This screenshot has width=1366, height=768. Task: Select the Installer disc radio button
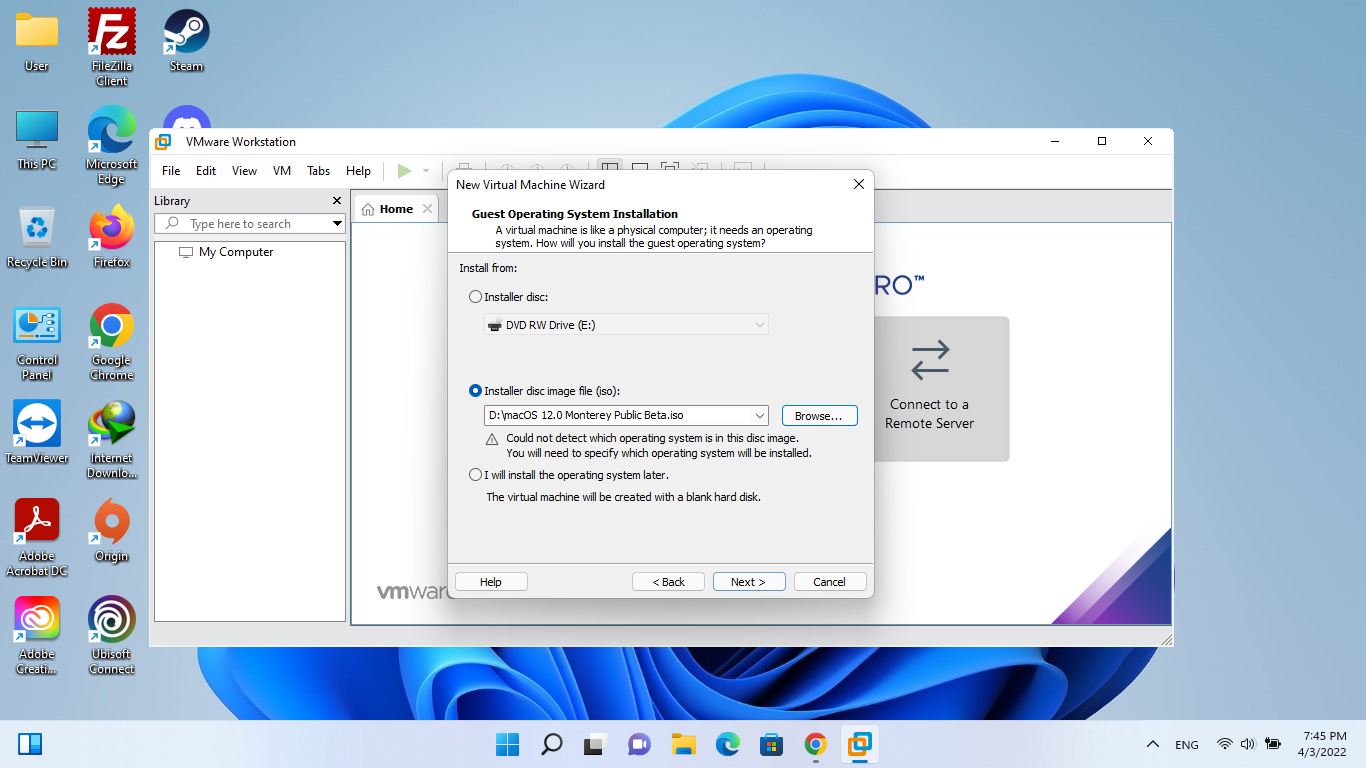475,297
